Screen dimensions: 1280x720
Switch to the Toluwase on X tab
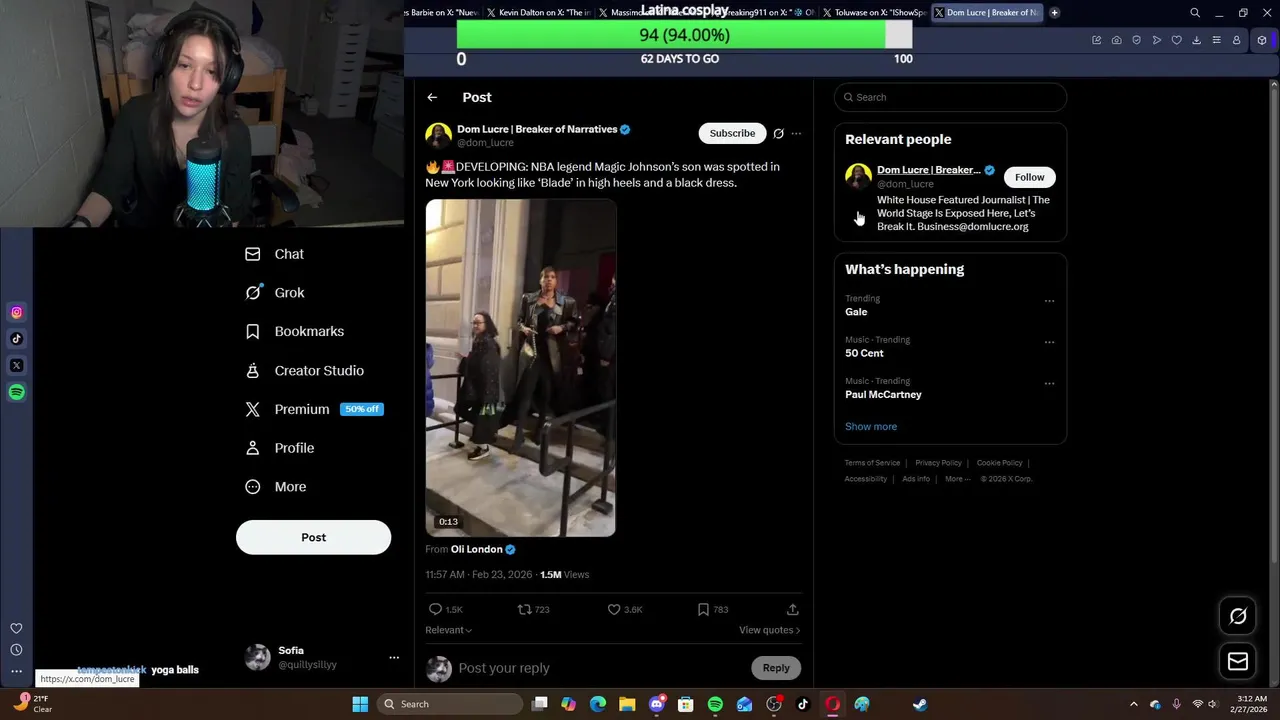click(872, 13)
